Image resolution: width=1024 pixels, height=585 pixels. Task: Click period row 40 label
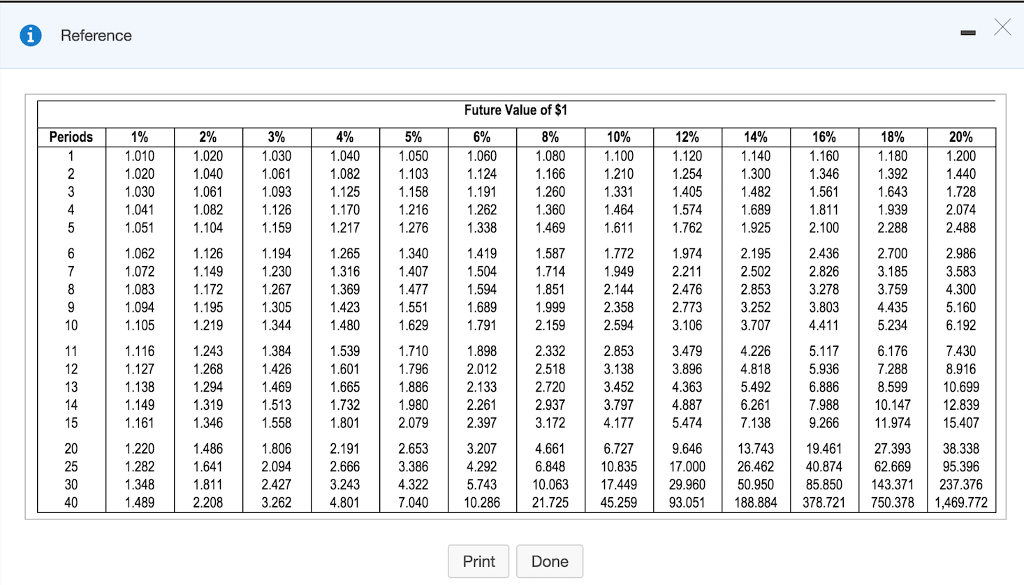[70, 504]
